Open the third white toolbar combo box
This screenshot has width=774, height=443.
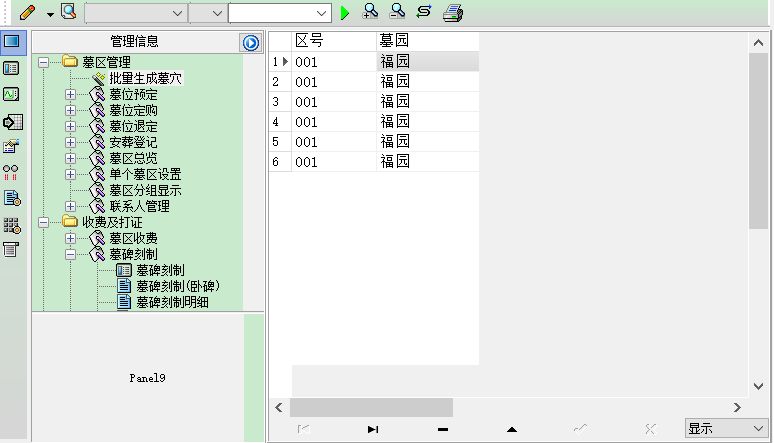[x=279, y=13]
